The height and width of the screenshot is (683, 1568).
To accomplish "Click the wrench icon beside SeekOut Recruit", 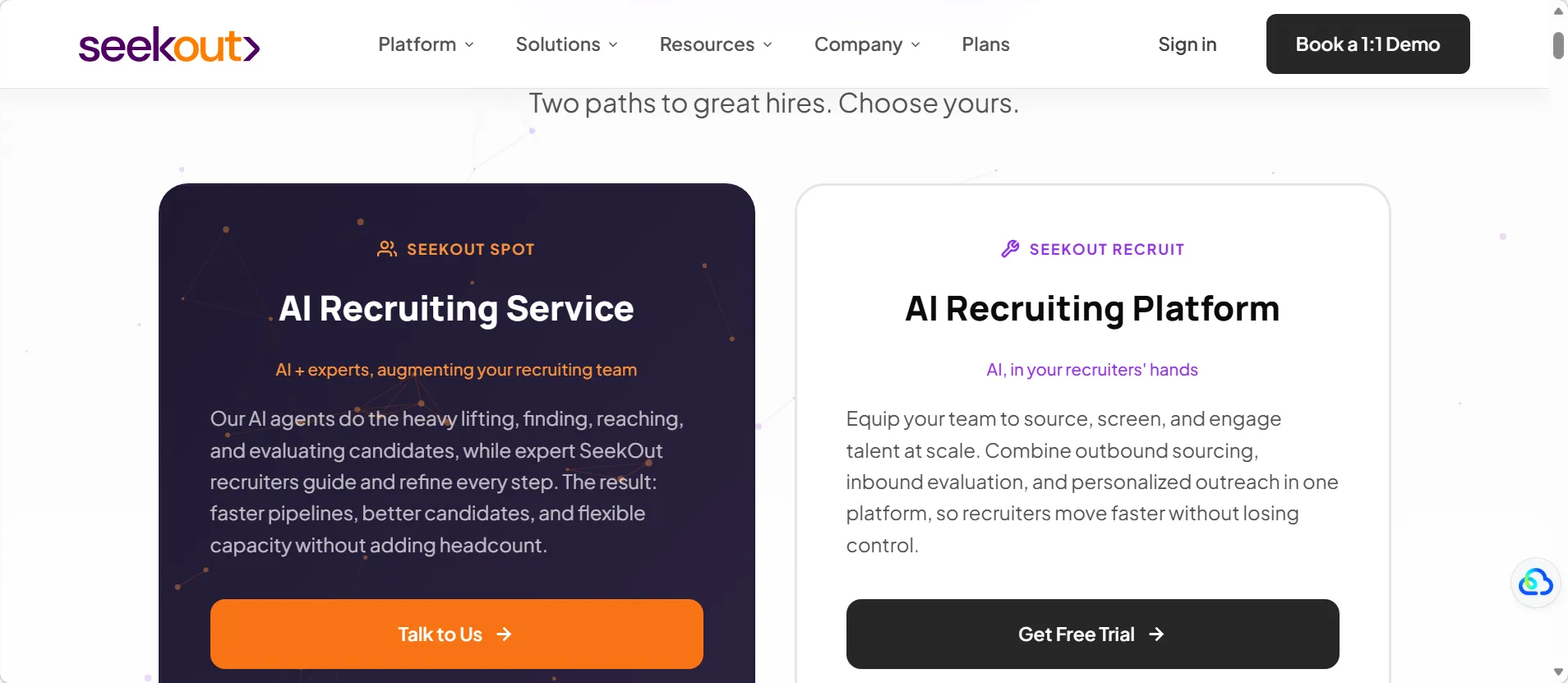I will click(1010, 249).
